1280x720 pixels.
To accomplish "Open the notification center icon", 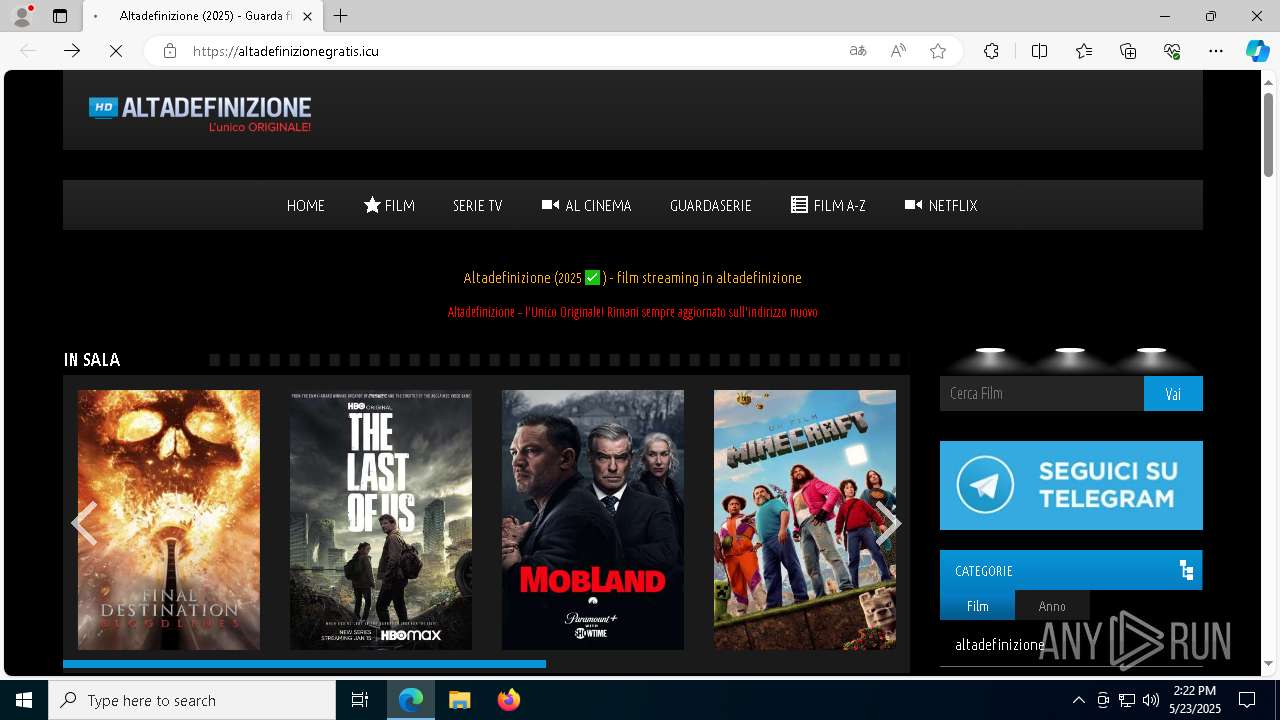I will [x=1247, y=700].
